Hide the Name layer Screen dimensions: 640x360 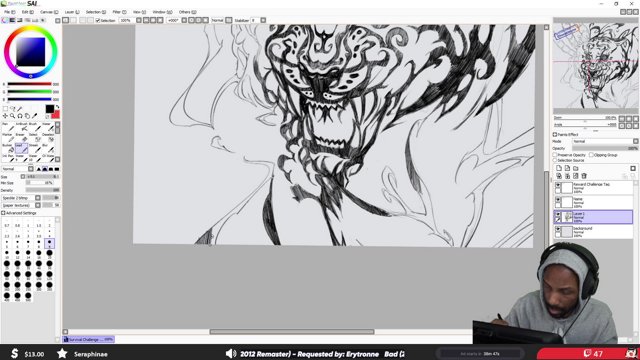pyautogui.click(x=558, y=199)
